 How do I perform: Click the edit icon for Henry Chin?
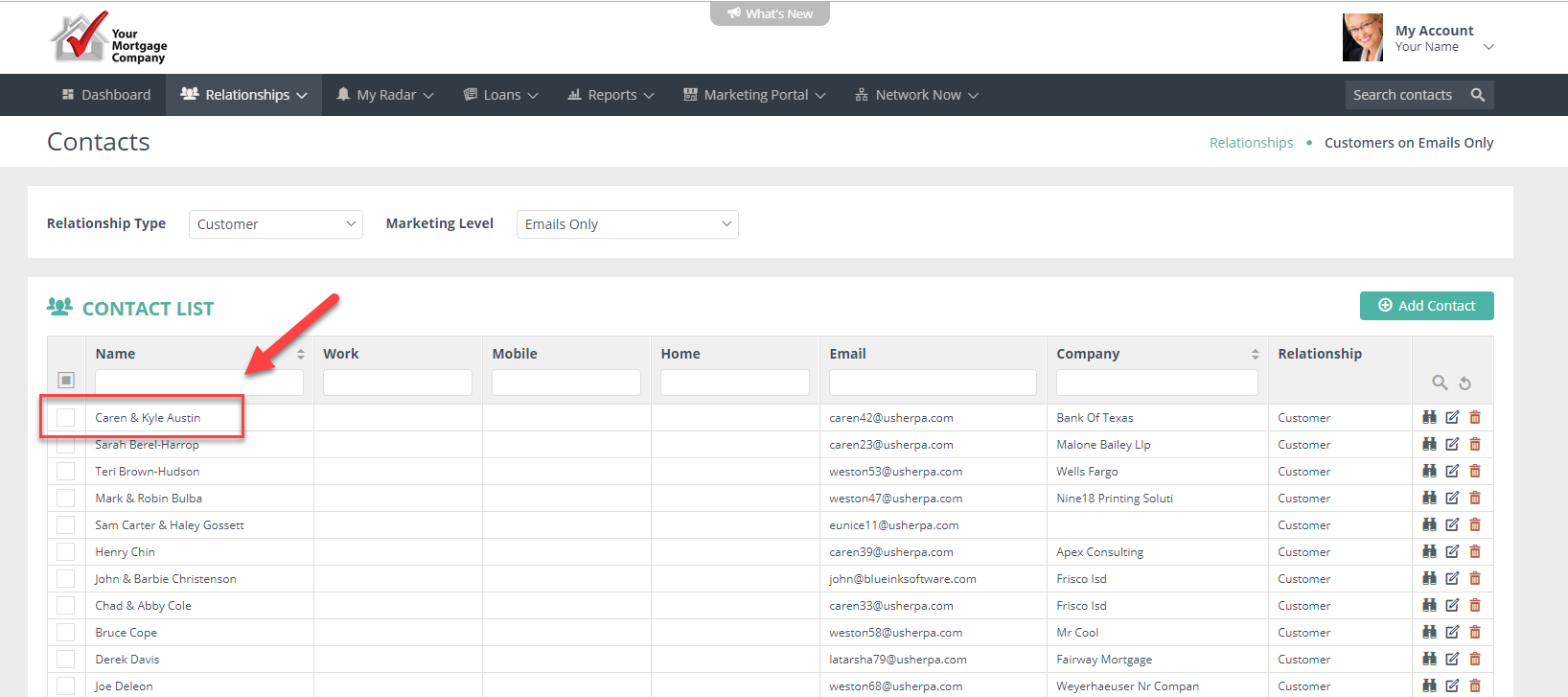1452,551
